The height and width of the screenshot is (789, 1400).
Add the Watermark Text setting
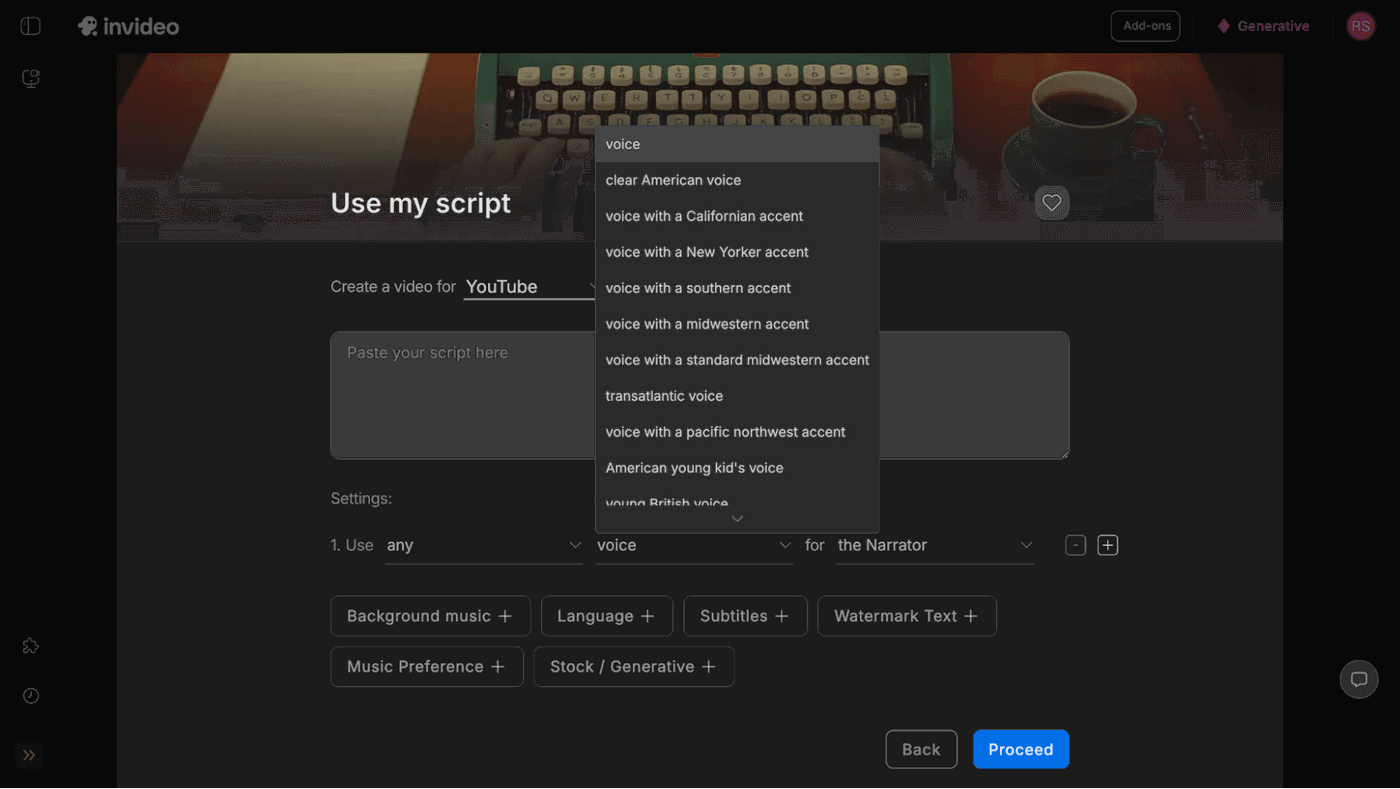pos(906,616)
